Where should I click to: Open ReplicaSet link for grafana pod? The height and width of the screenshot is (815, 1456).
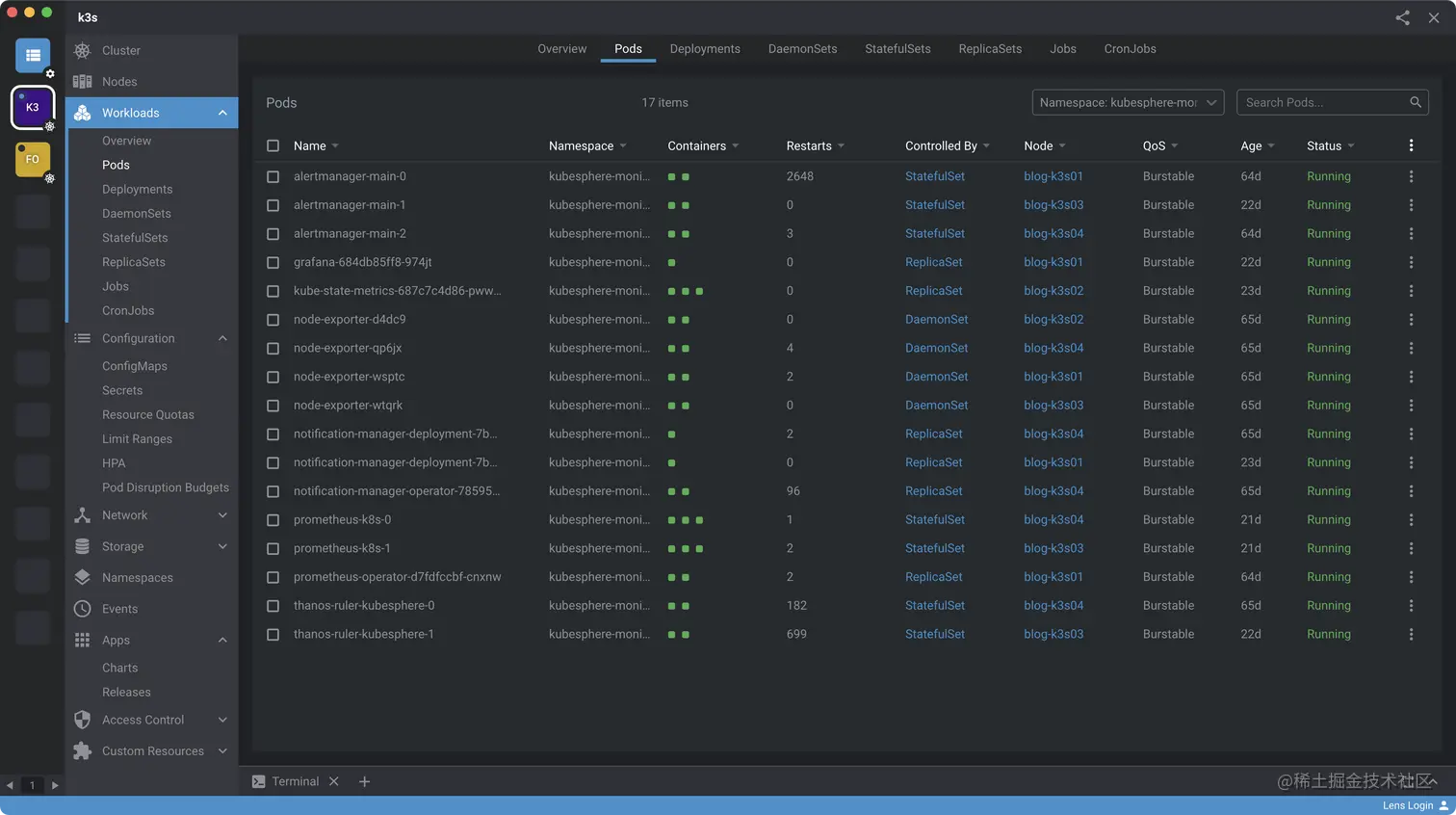tap(933, 262)
